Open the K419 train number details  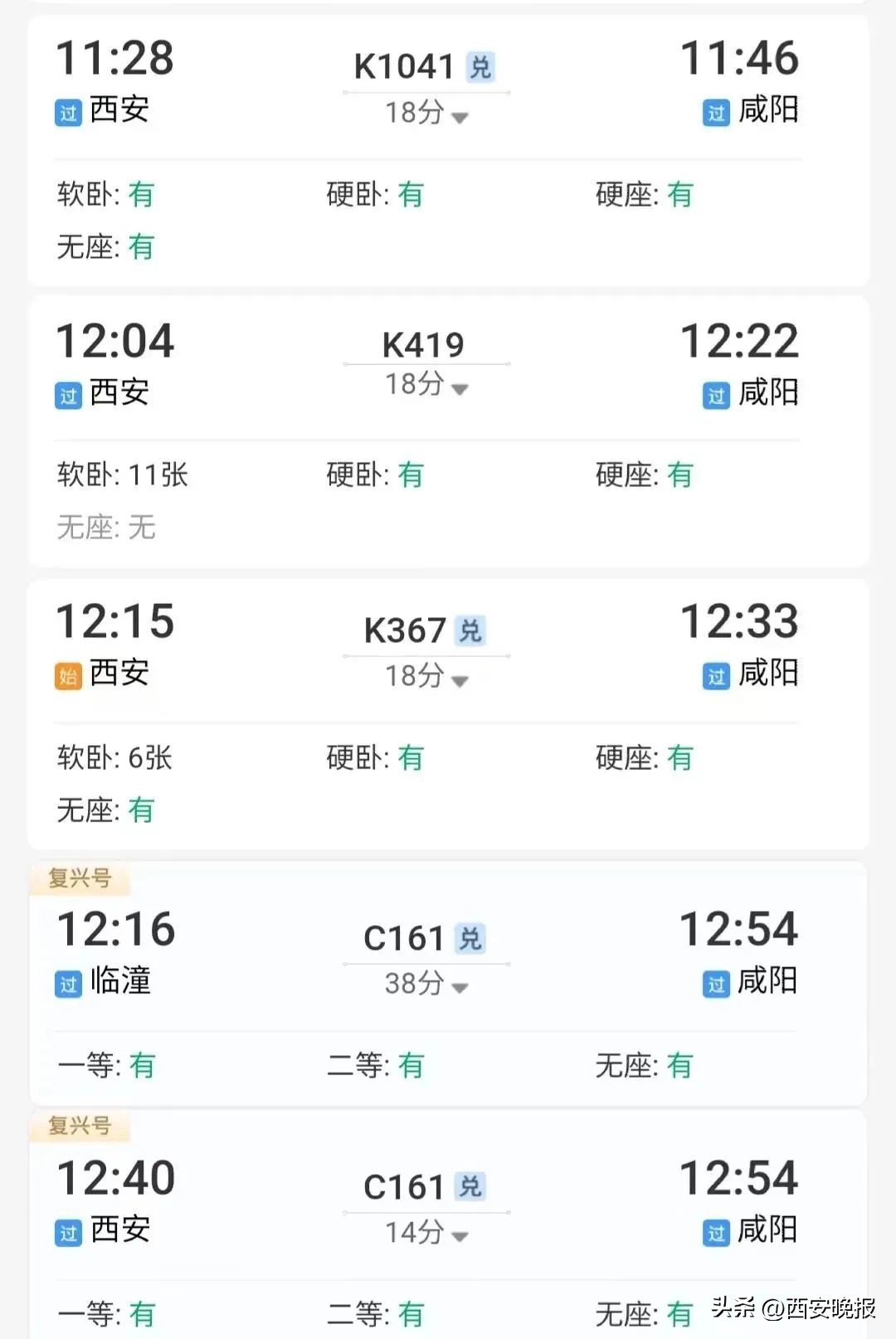(423, 344)
